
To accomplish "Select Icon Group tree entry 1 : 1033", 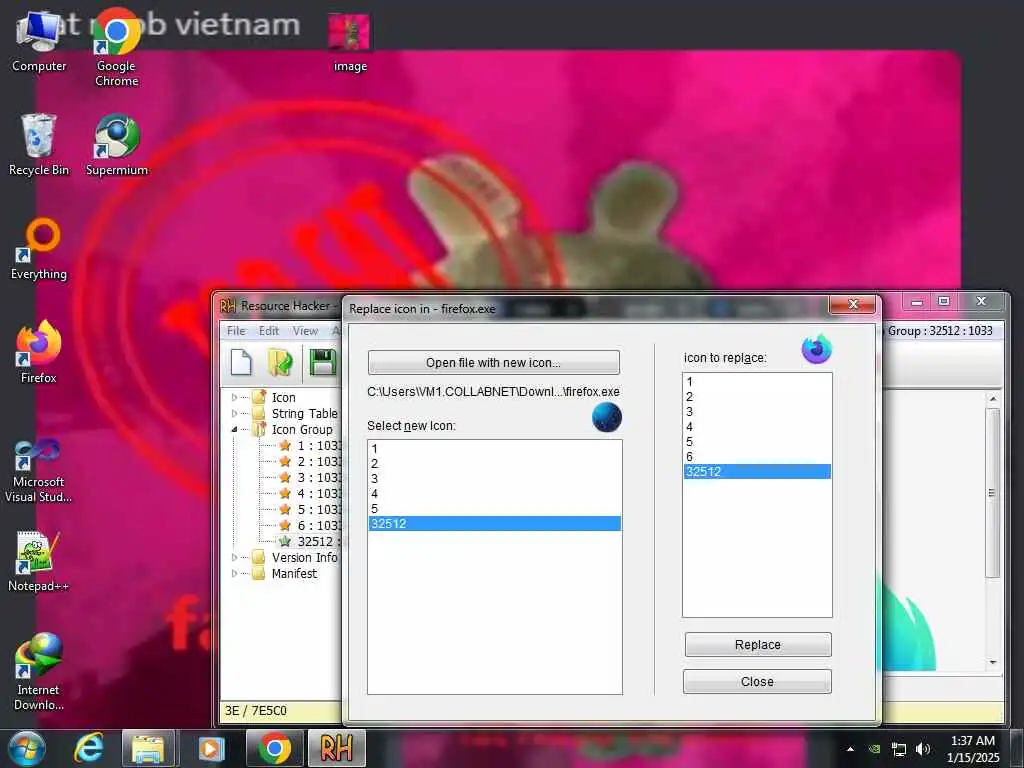I will click(x=311, y=445).
